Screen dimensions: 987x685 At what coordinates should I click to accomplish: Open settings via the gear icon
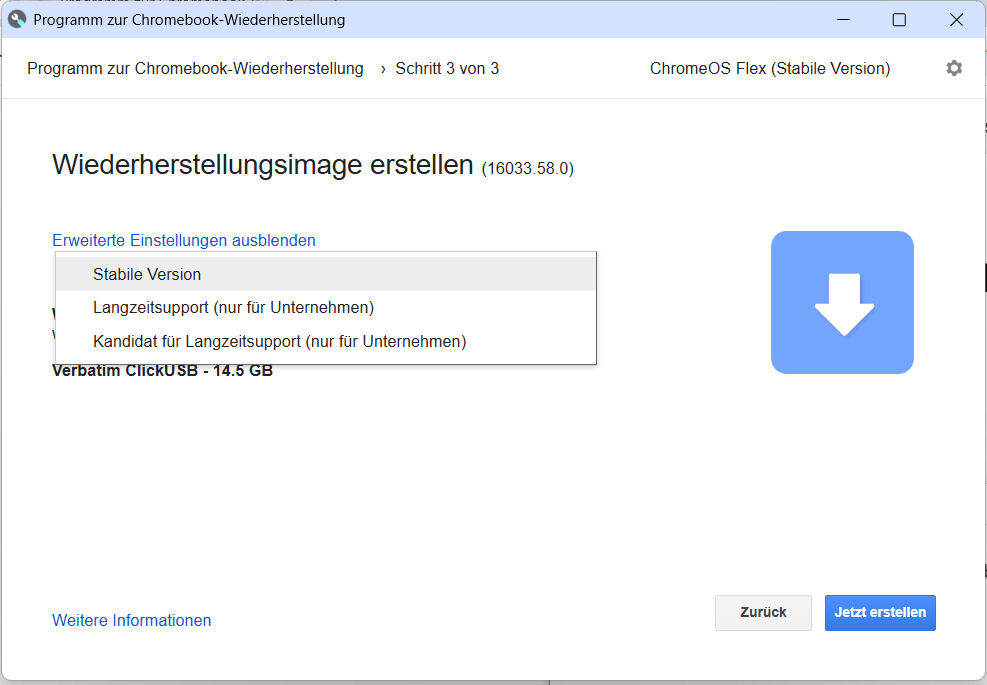point(954,68)
